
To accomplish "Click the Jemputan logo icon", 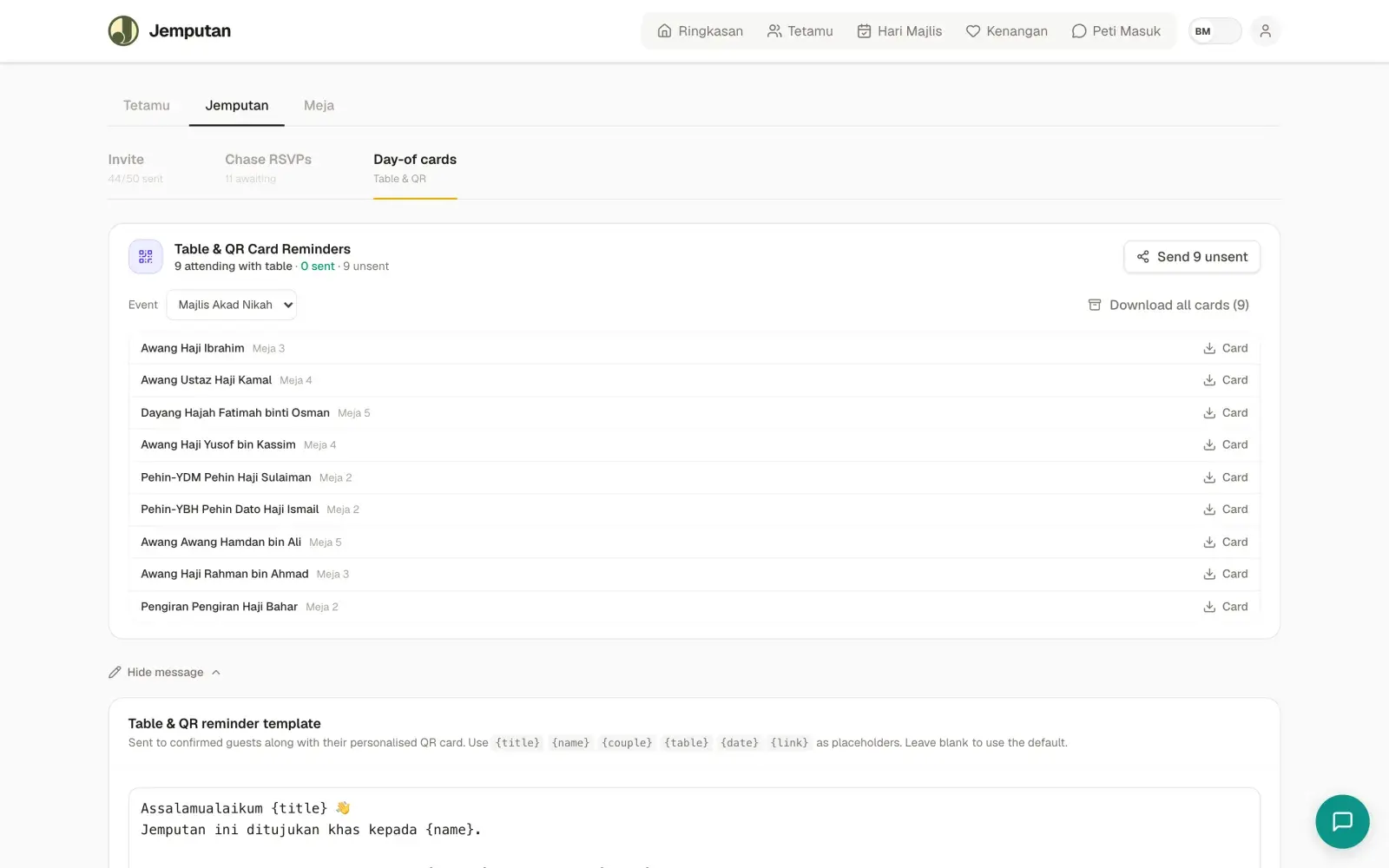I will (x=123, y=30).
